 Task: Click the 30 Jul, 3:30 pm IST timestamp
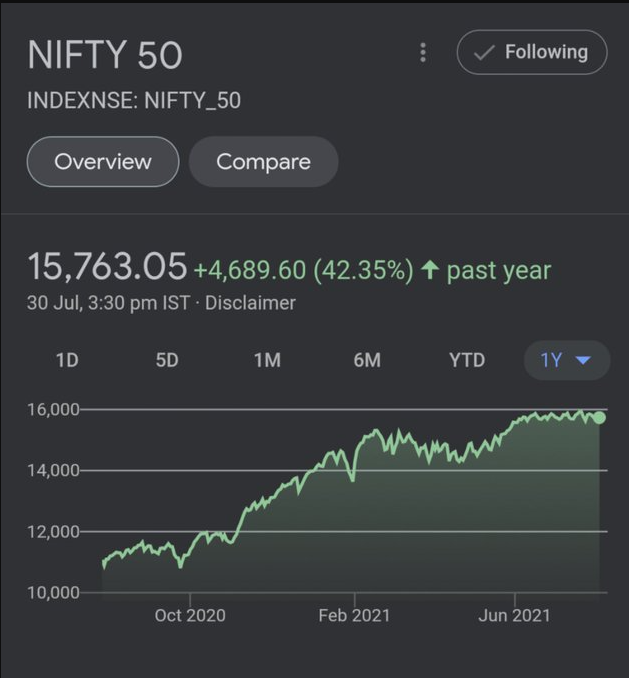point(109,303)
